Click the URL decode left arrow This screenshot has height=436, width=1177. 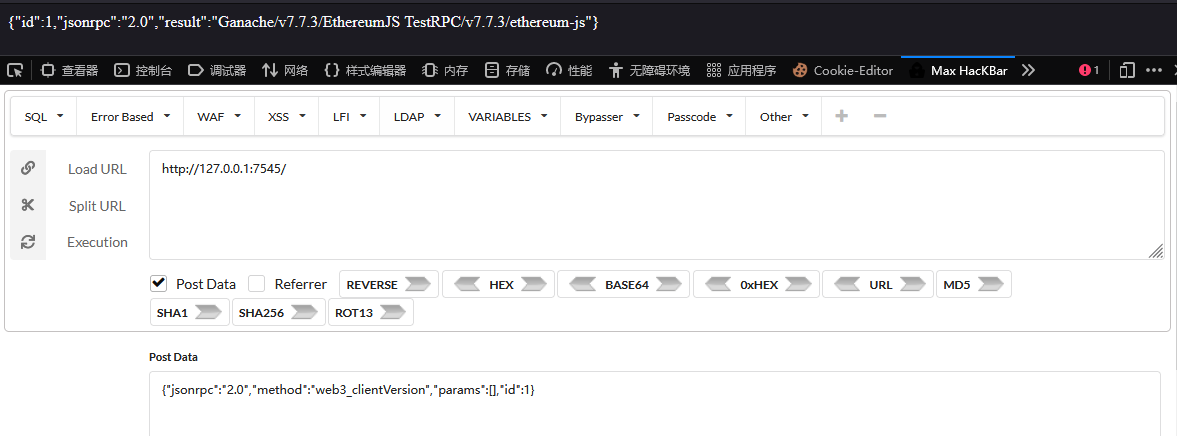tap(848, 284)
